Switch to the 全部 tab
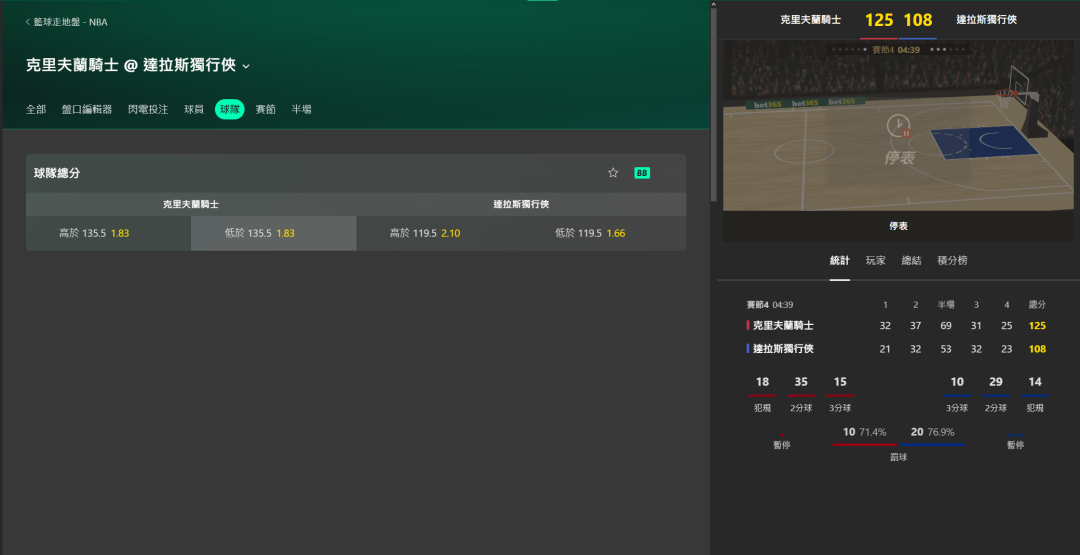 [x=36, y=109]
